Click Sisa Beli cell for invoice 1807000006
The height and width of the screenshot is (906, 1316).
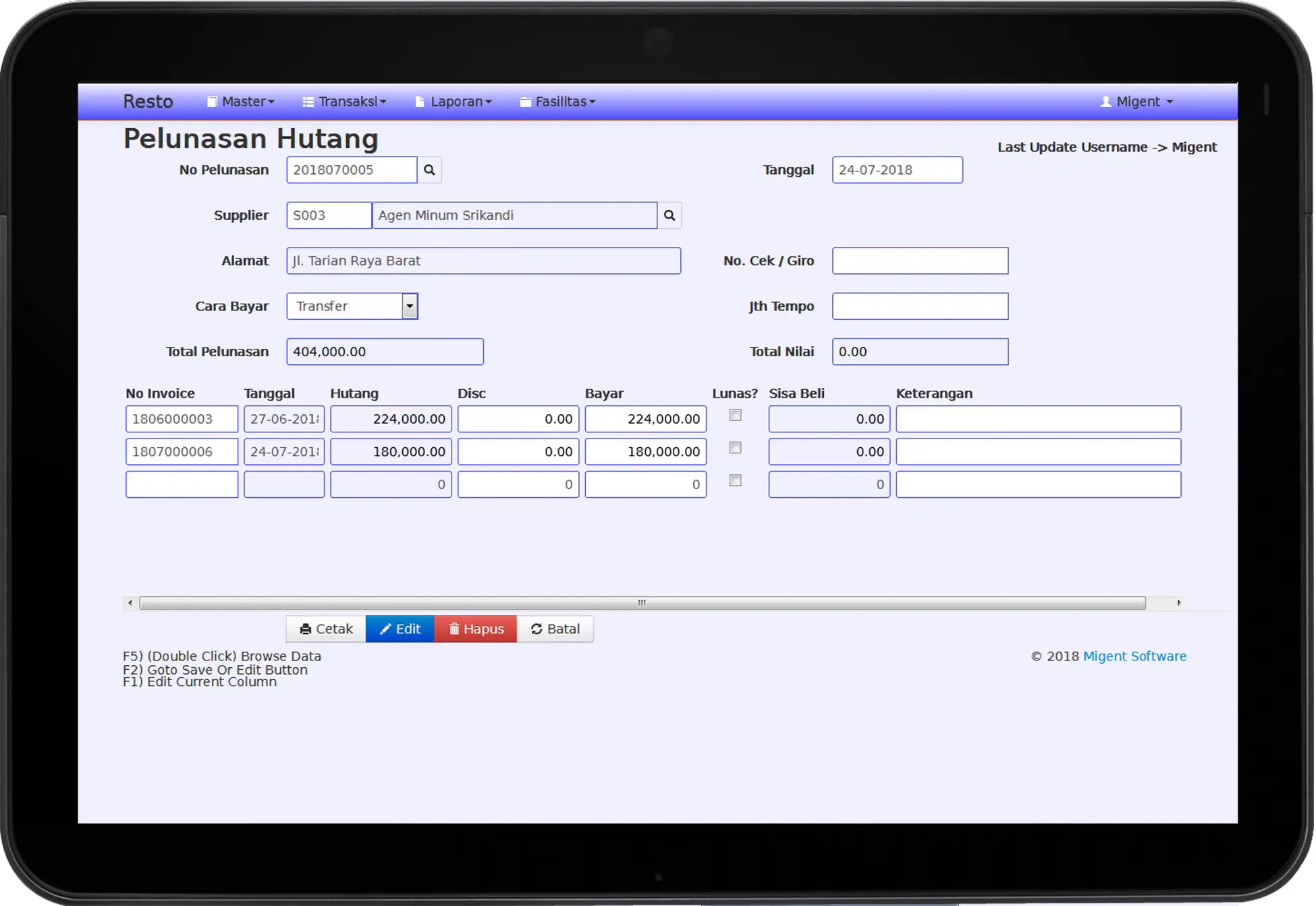(829, 452)
